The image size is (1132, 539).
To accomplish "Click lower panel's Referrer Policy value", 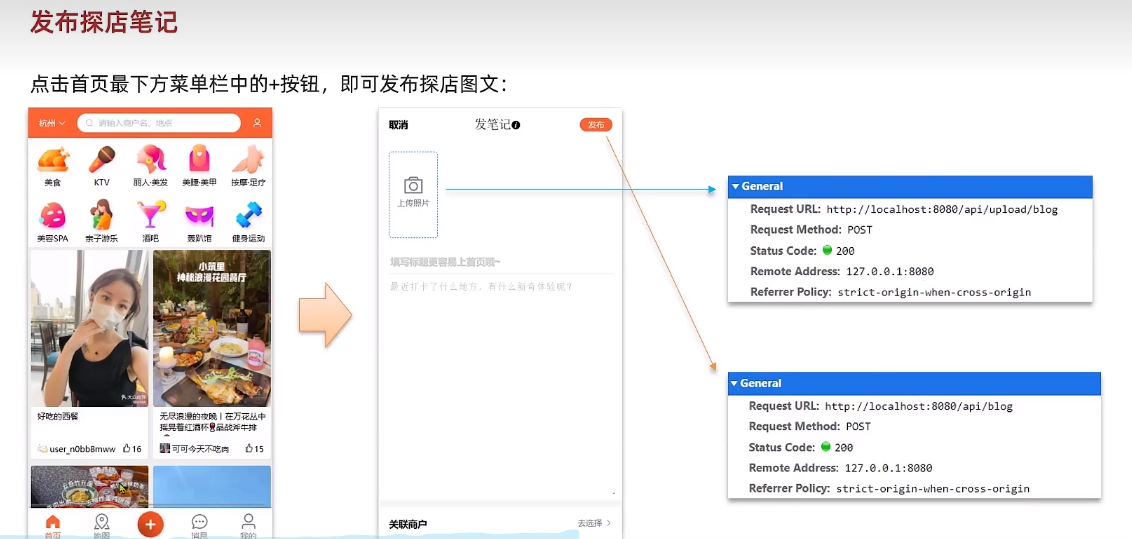I will (x=933, y=488).
